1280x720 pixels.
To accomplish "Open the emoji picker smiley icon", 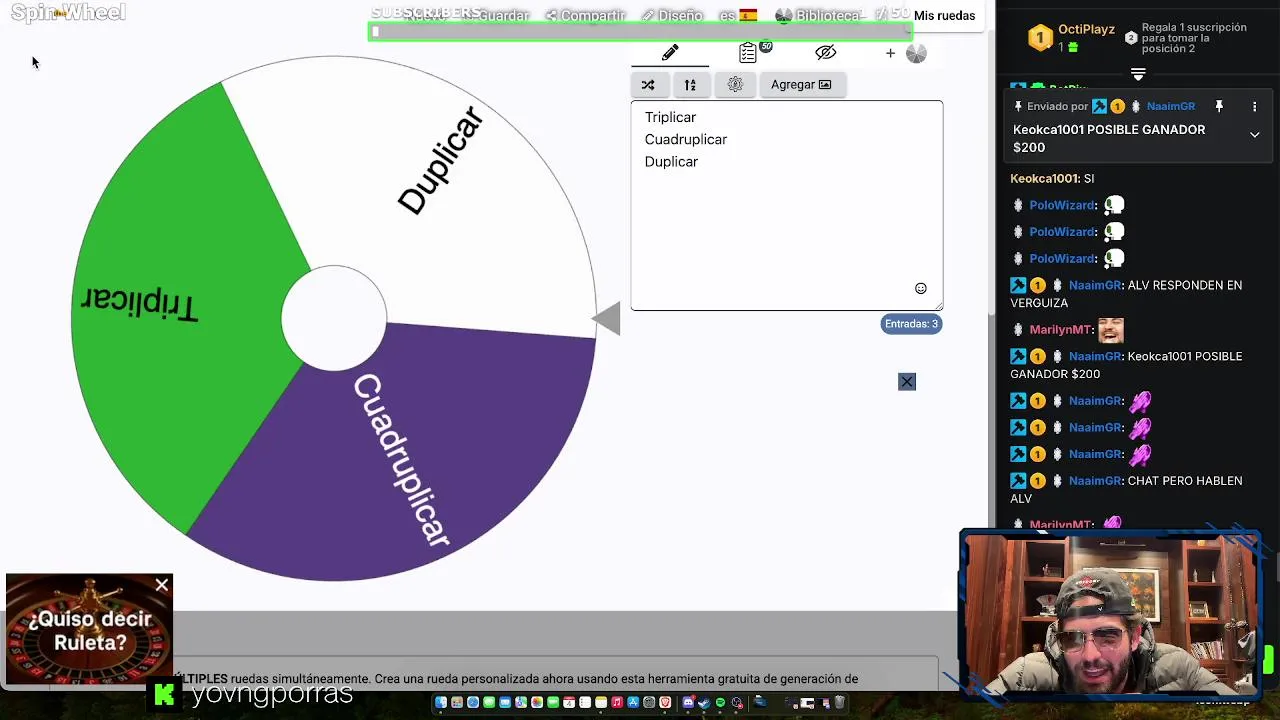I will pos(921,289).
